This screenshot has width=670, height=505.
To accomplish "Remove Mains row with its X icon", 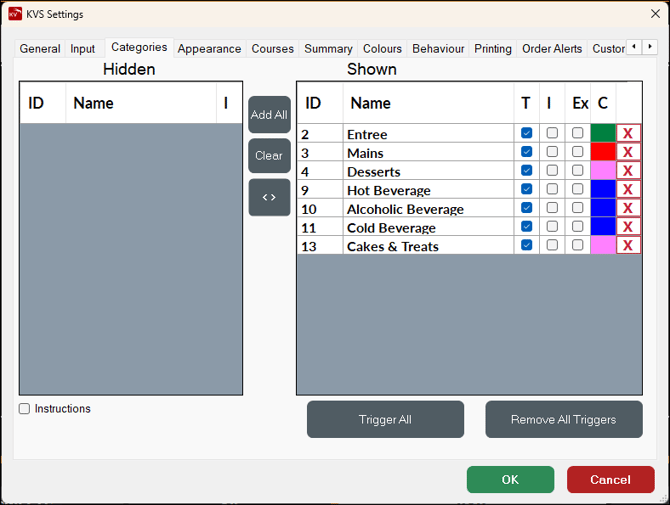I will [628, 152].
